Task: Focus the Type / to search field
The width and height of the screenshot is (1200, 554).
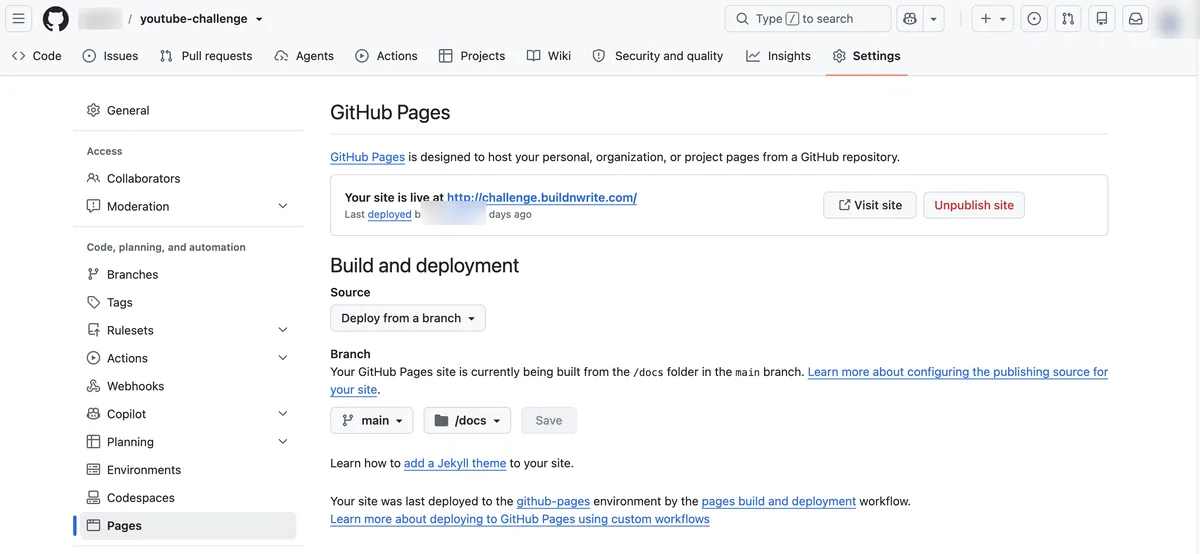Action: [807, 19]
